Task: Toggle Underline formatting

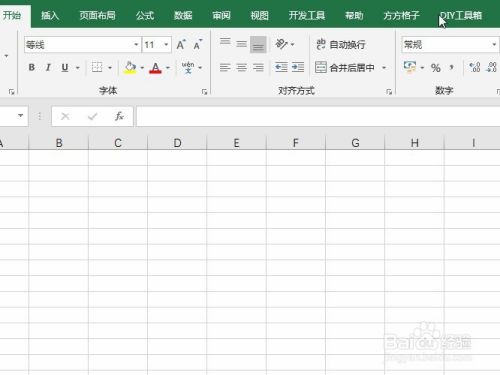Action: pyautogui.click(x=65, y=68)
